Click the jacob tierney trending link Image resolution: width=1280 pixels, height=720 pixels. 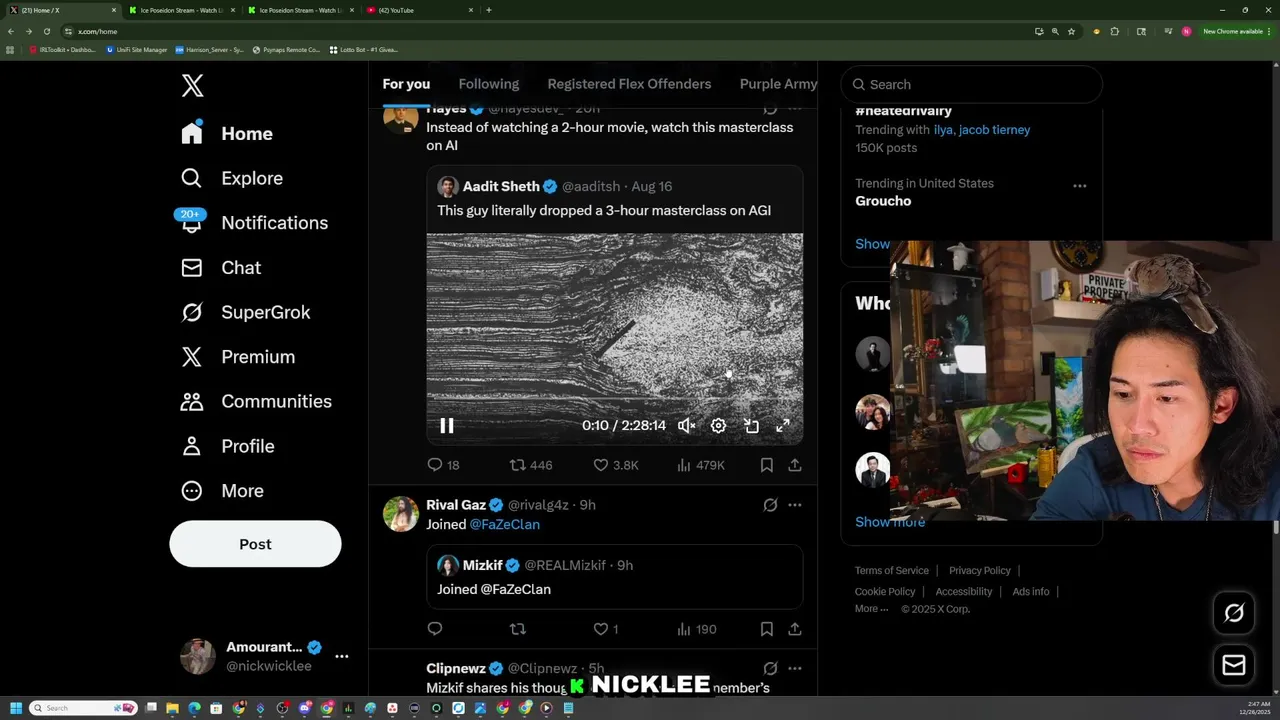(994, 130)
